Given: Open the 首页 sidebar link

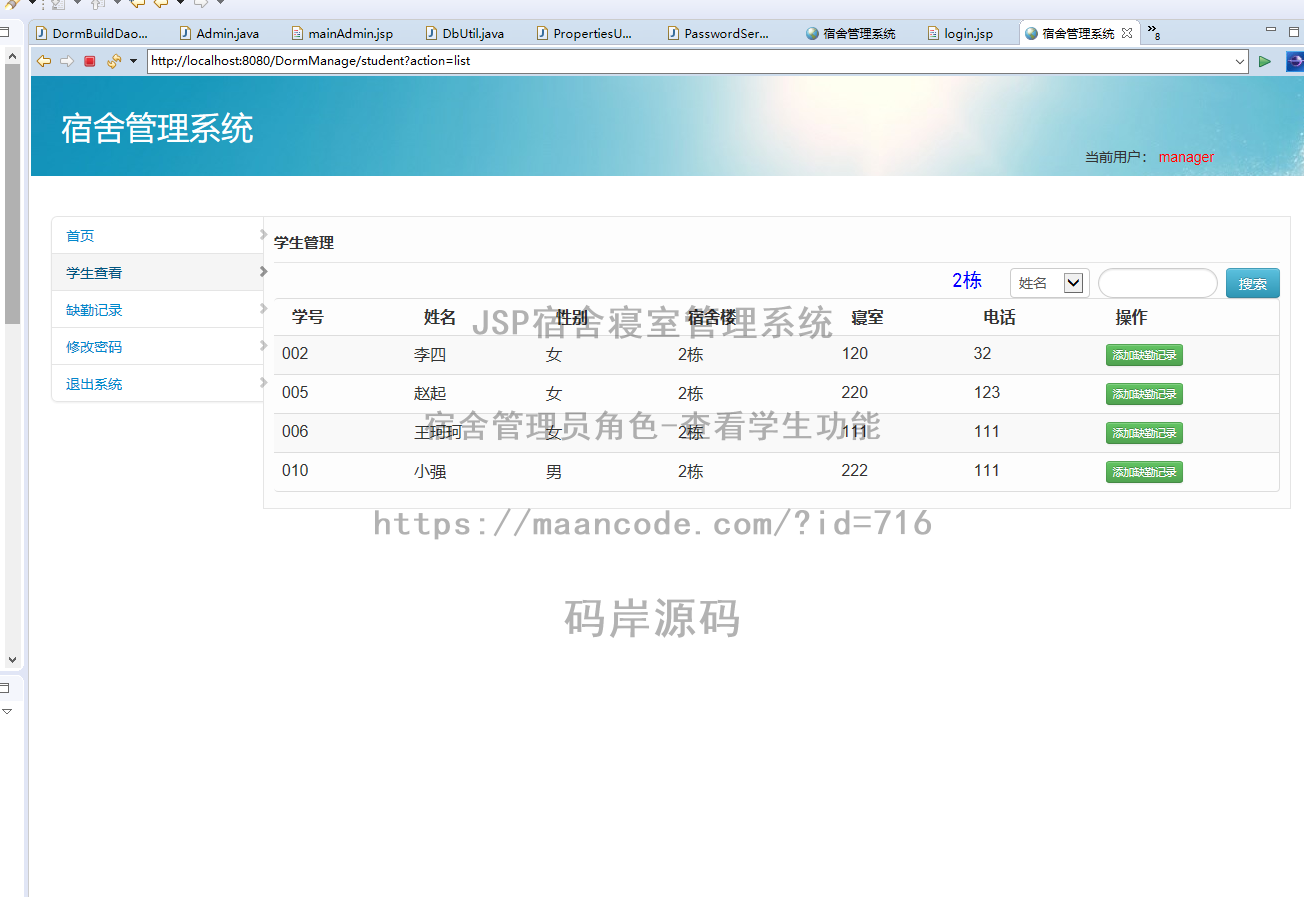Looking at the screenshot, I should point(80,236).
